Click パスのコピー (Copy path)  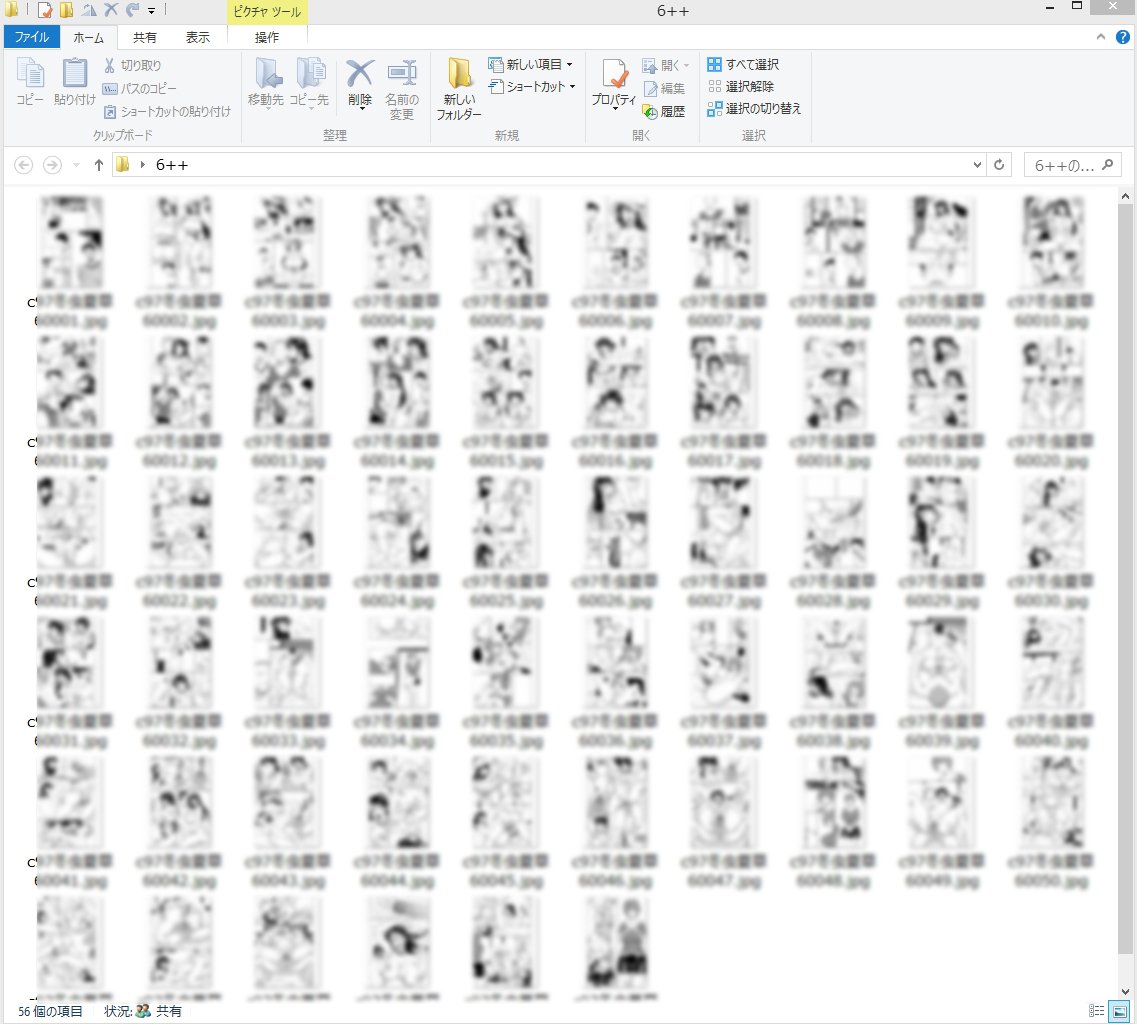click(x=139, y=88)
